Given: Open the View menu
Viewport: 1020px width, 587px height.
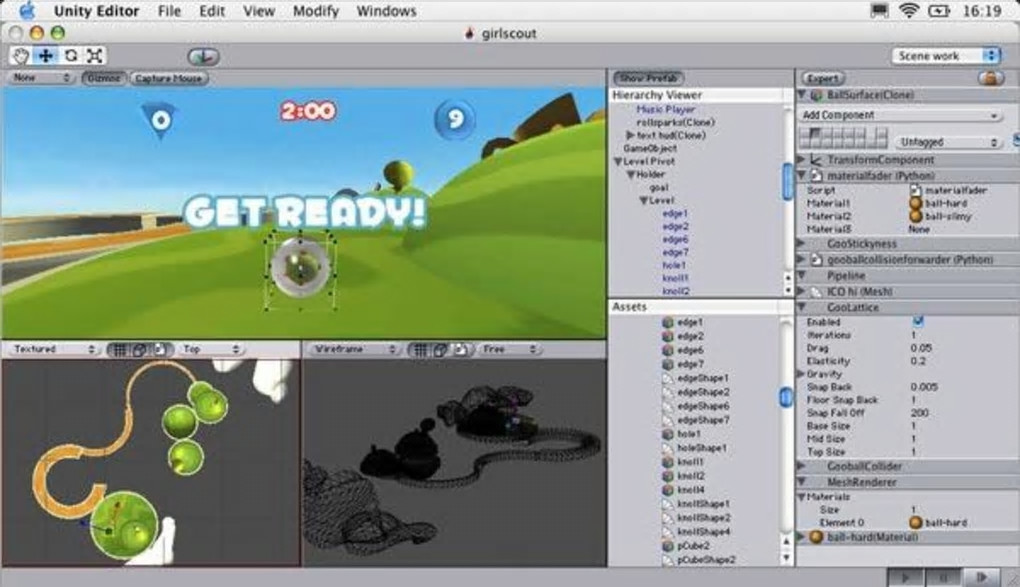Looking at the screenshot, I should (x=259, y=11).
